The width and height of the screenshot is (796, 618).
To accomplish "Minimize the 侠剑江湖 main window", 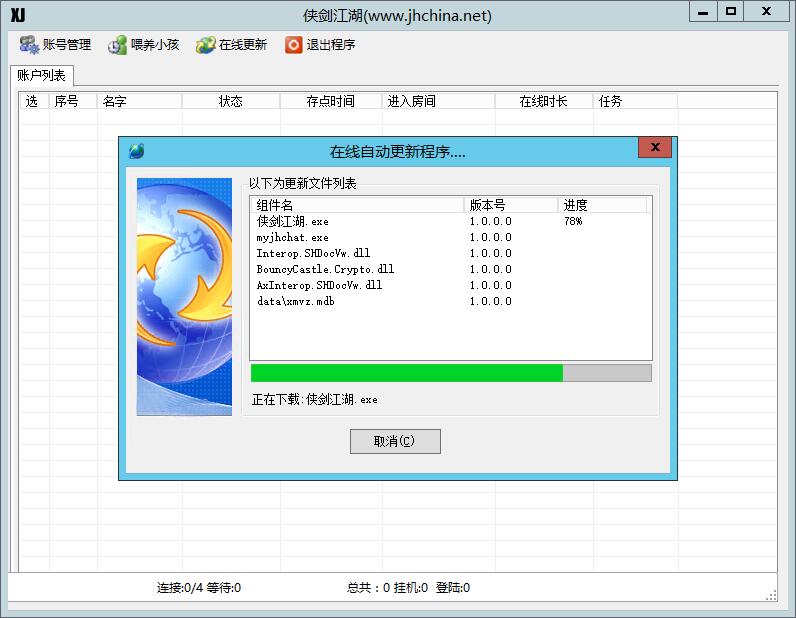I will [x=703, y=12].
